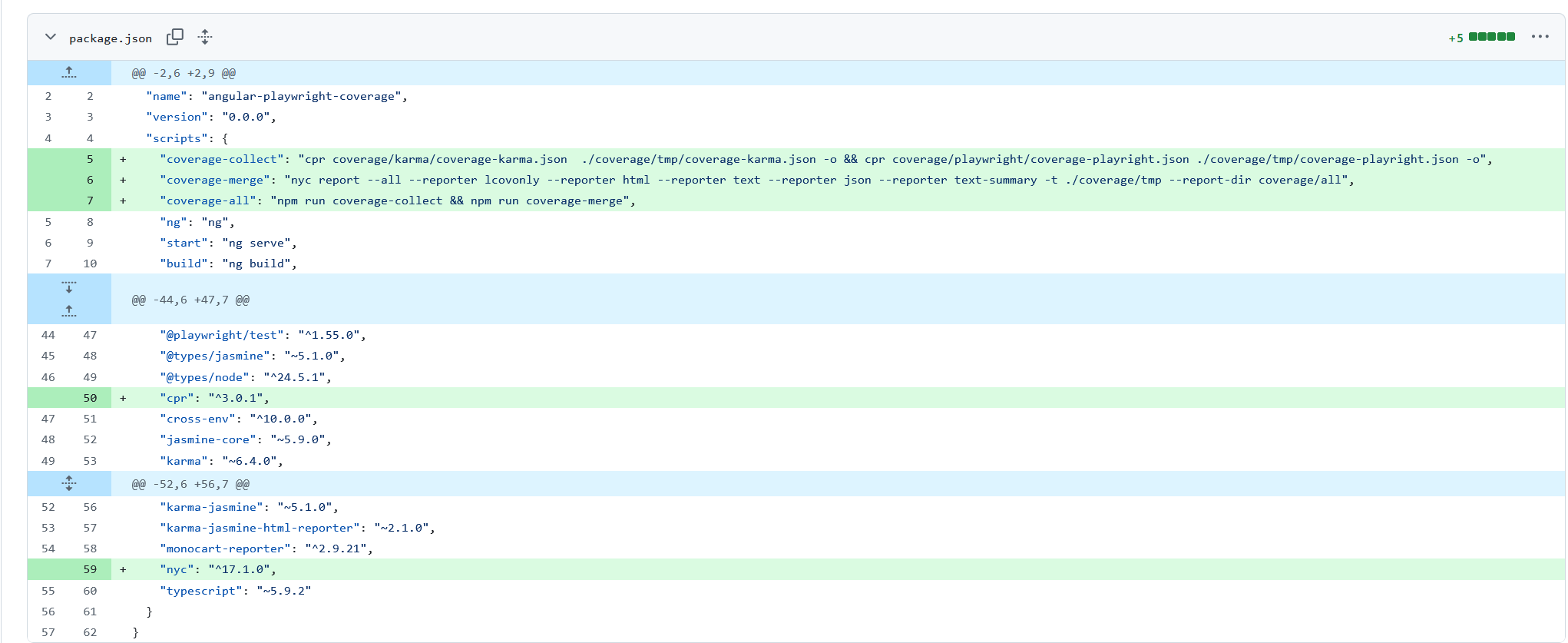This screenshot has height=643, width=1568.
Task: Click the @@ -52,6 +56,7 @@ hunk header
Action: pos(190,484)
